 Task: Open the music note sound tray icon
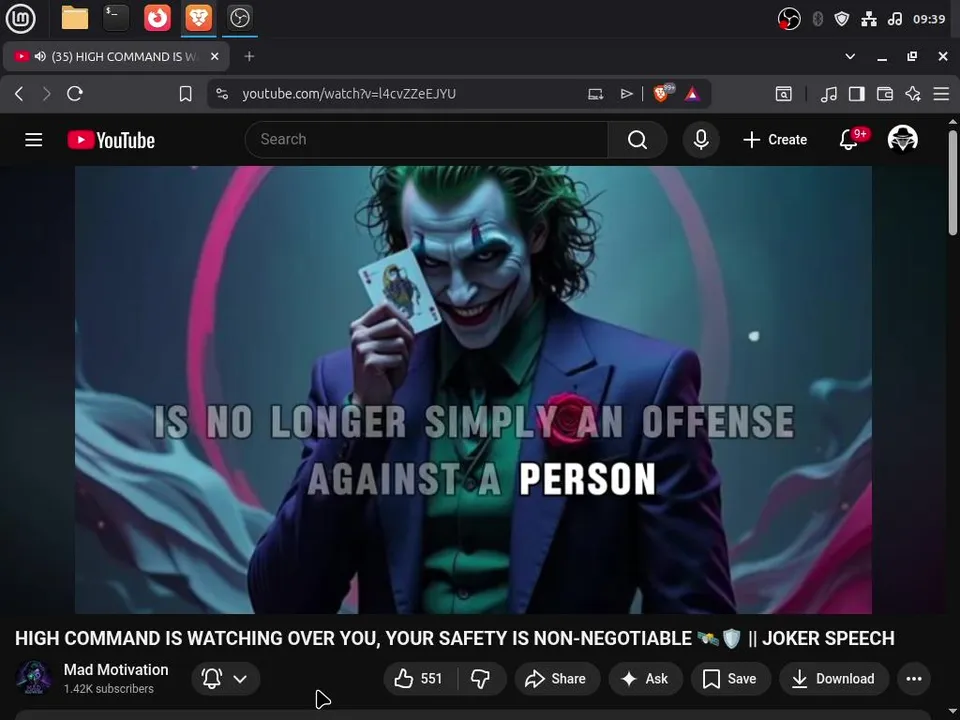pyautogui.click(x=895, y=19)
